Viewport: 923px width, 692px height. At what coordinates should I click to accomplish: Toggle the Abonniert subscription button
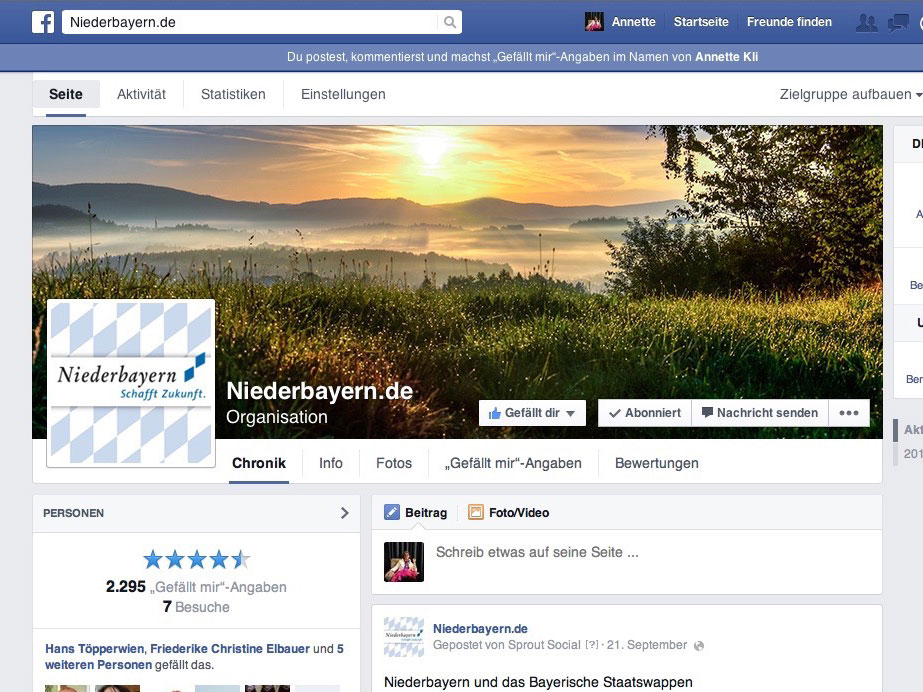click(645, 413)
